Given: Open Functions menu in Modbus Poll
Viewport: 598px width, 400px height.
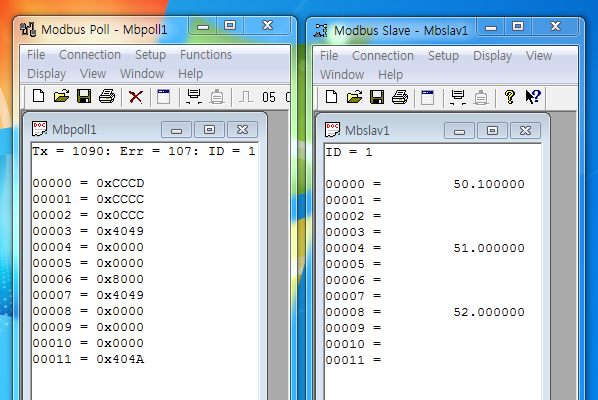Looking at the screenshot, I should 206,55.
